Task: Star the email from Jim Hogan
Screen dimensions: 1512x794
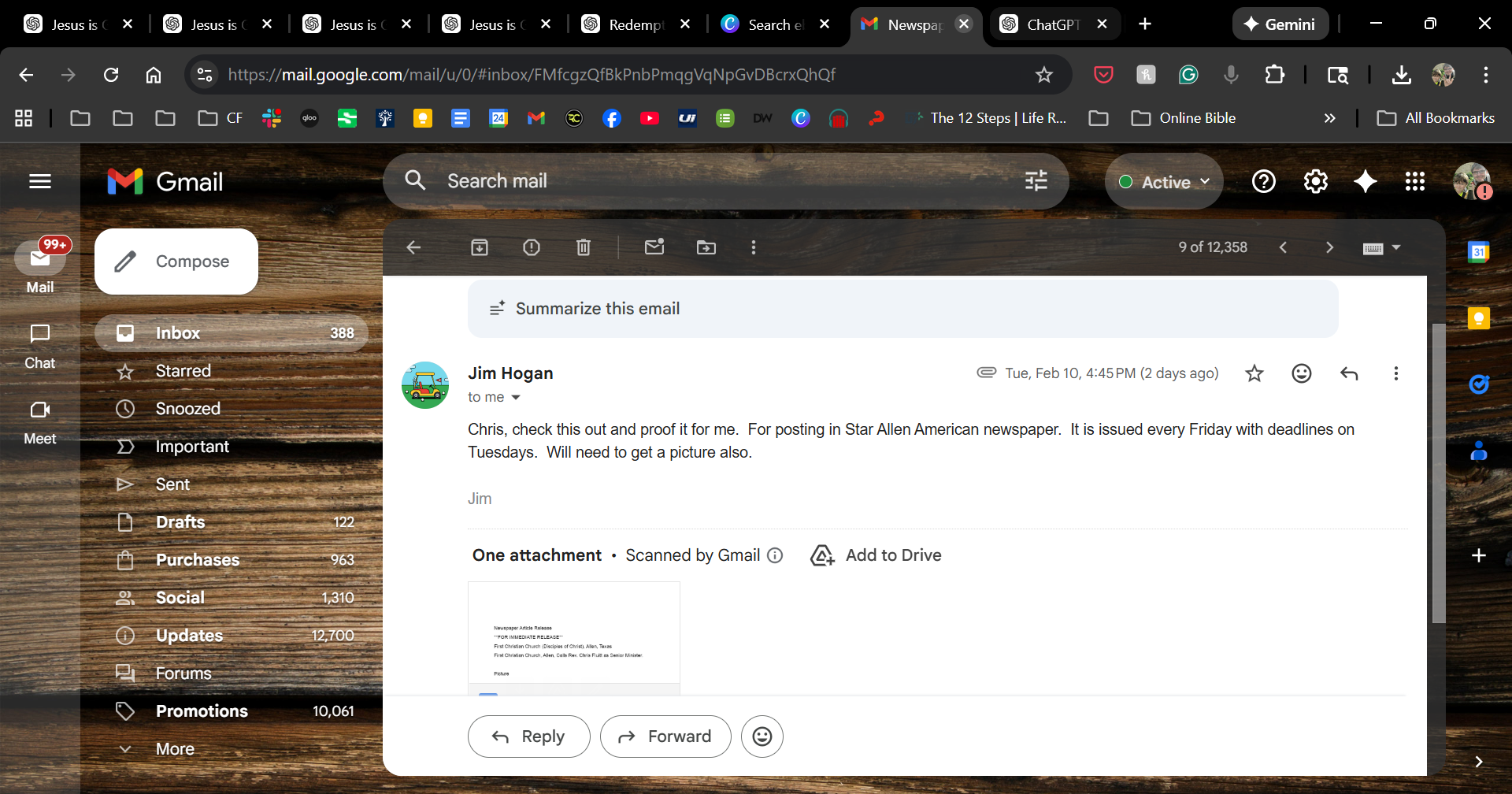Action: [x=1254, y=373]
